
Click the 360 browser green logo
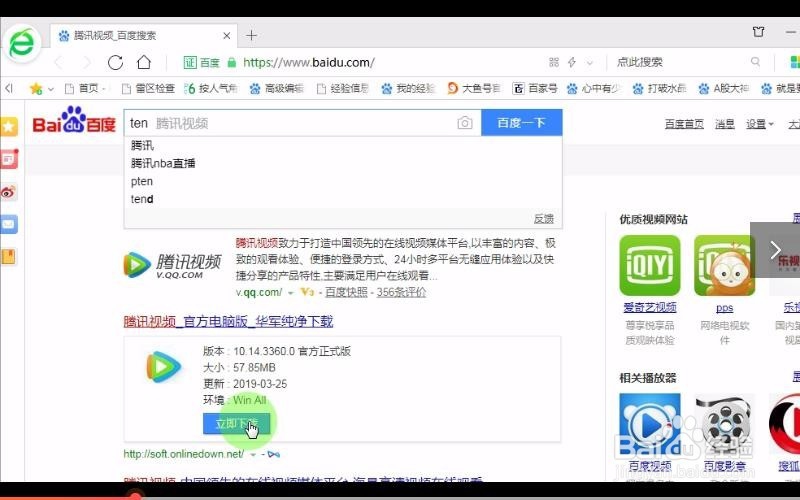click(x=21, y=44)
